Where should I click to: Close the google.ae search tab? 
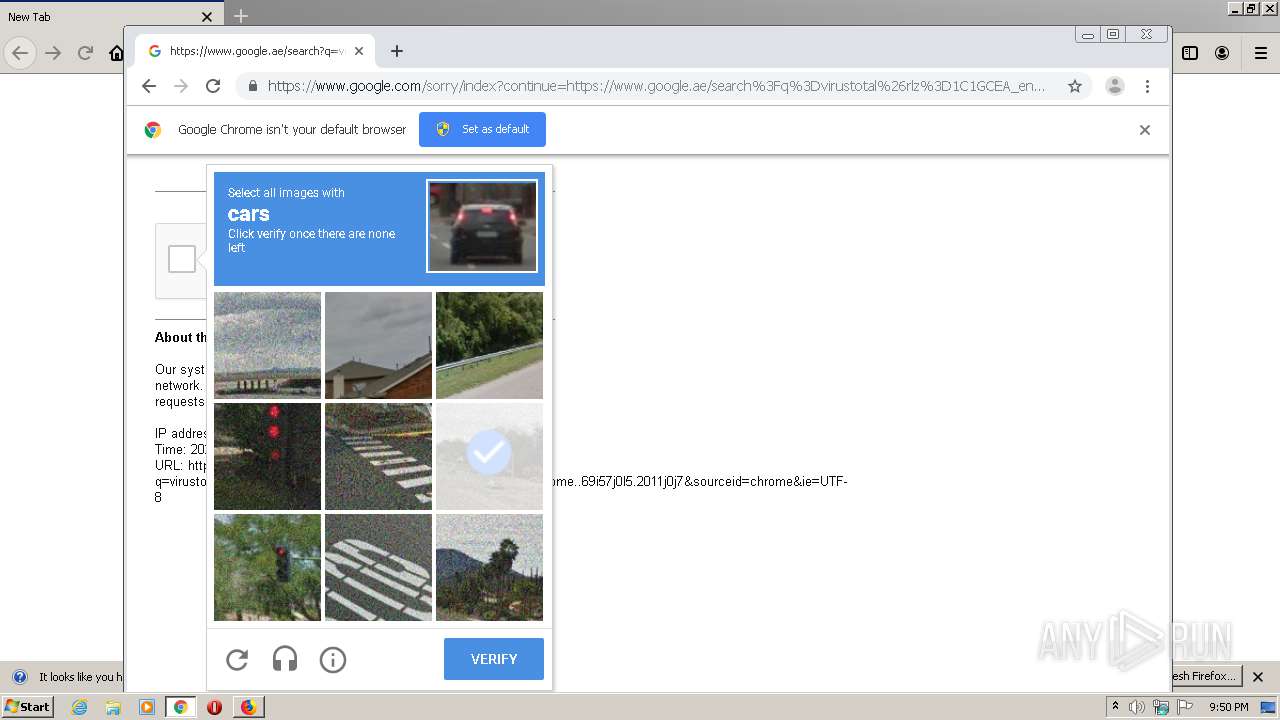(x=359, y=51)
